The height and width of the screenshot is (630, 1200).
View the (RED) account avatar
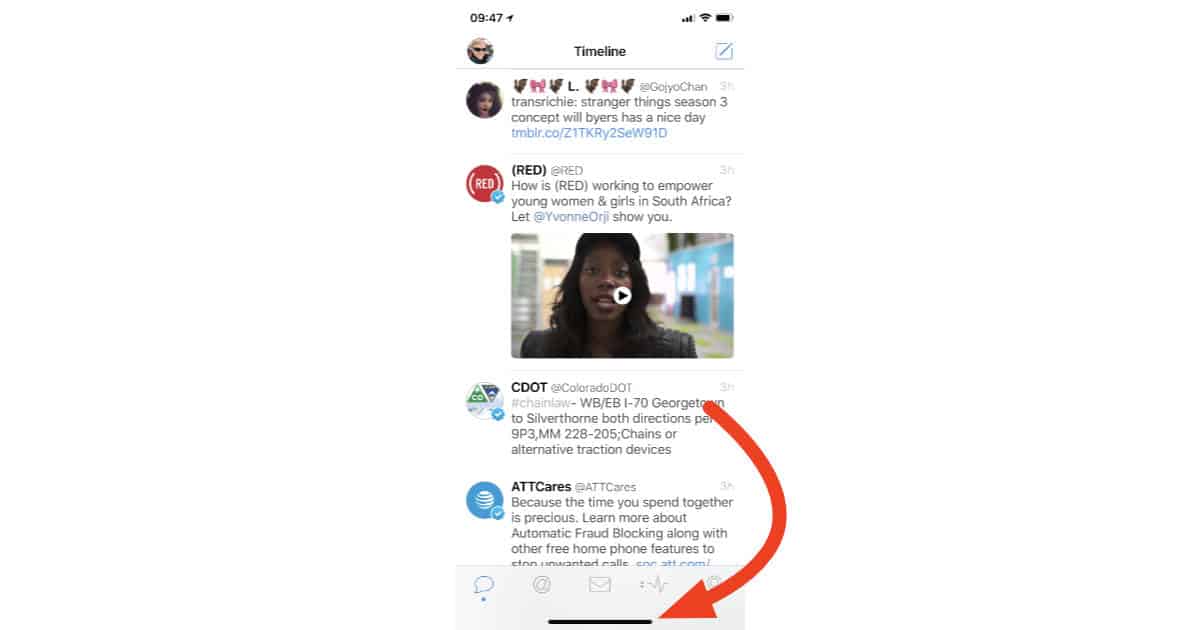pos(485,184)
